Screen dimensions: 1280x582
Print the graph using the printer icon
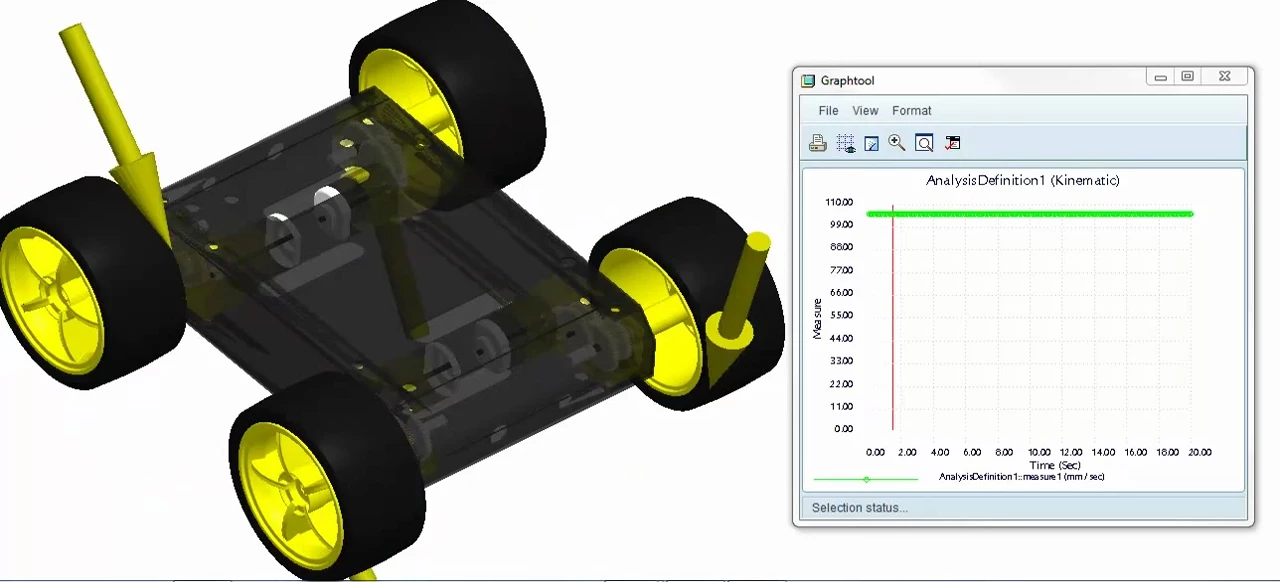click(818, 143)
